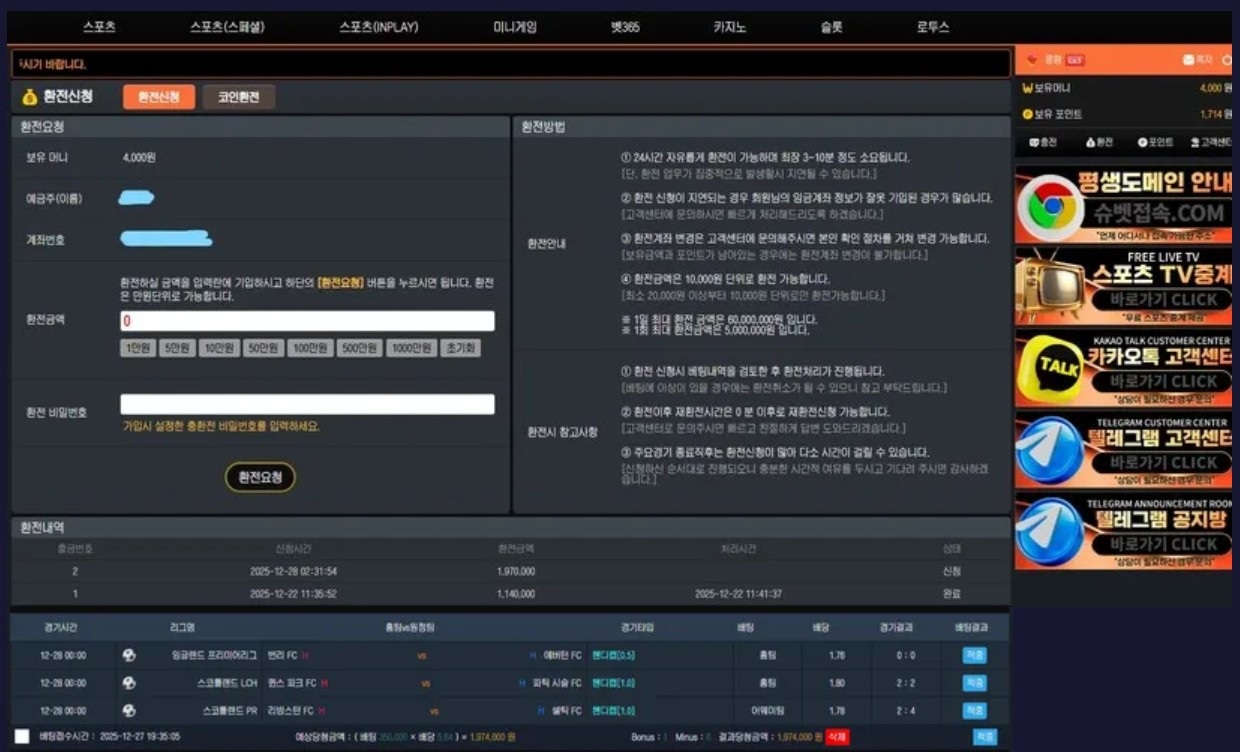Image resolution: width=1240 pixels, height=752 pixels.
Task: Open 환전 money bag icon in sidebar
Action: point(1091,143)
